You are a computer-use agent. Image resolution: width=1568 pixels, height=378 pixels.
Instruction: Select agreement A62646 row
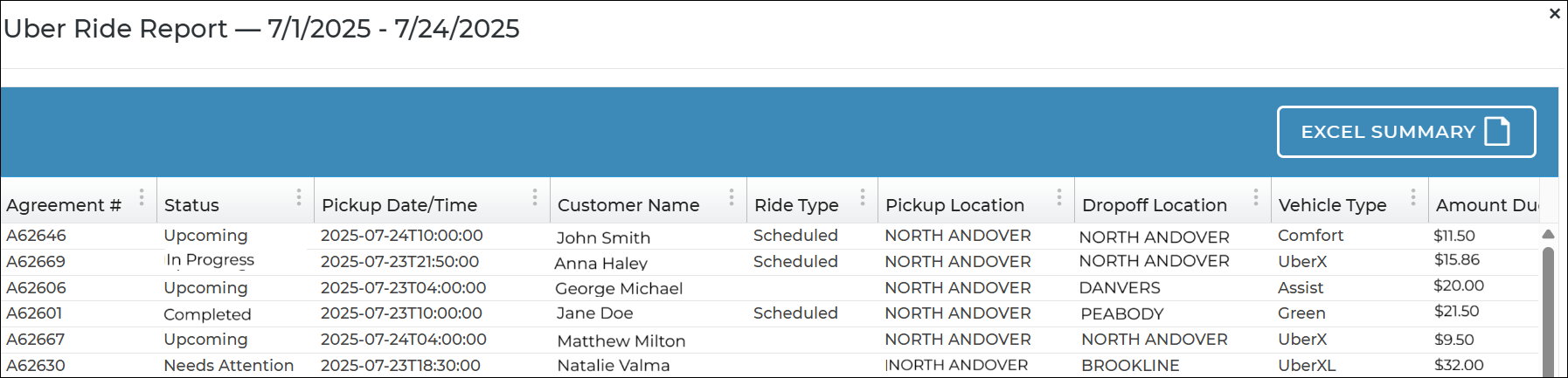[36, 236]
